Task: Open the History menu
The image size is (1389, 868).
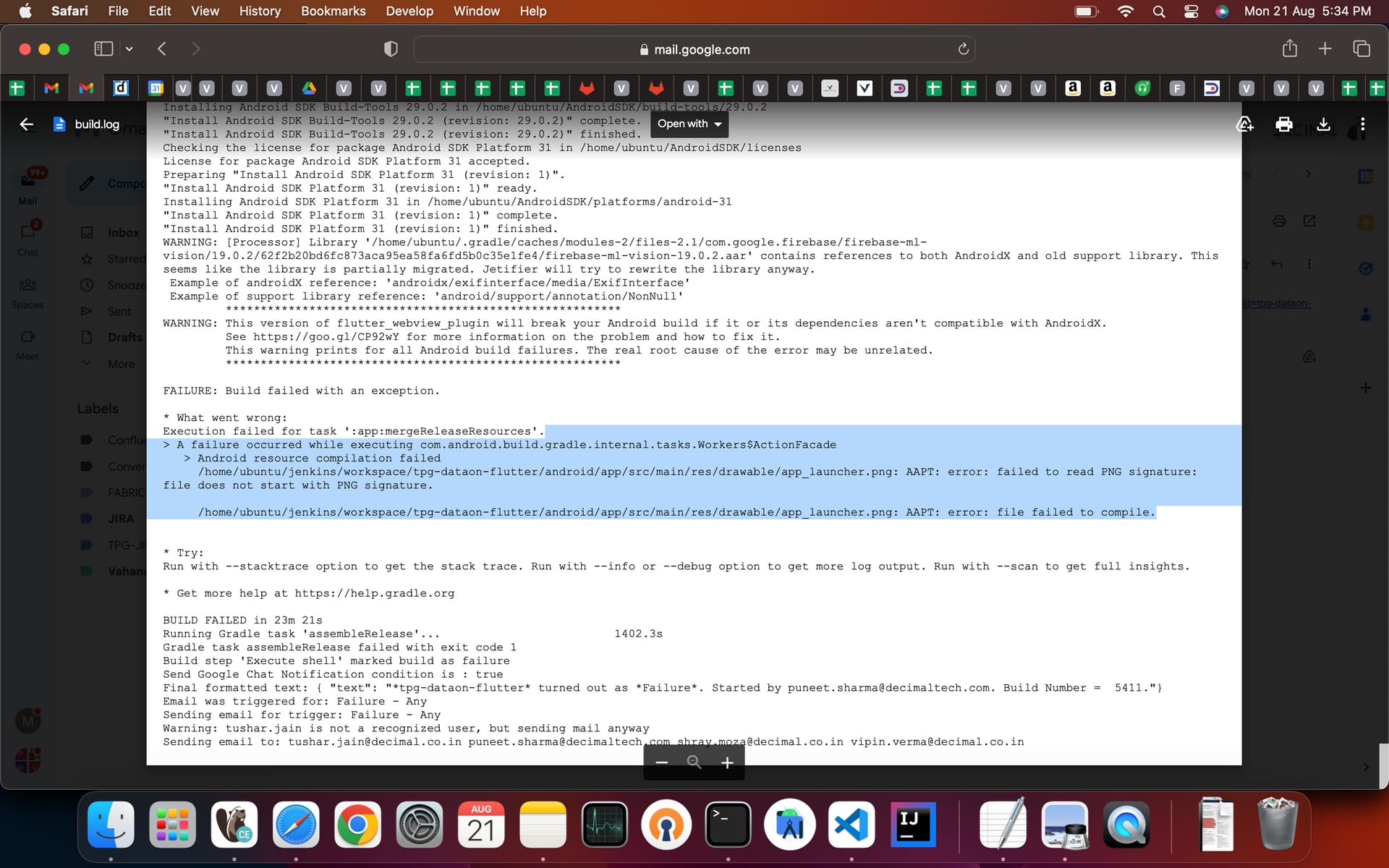Action: tap(260, 11)
